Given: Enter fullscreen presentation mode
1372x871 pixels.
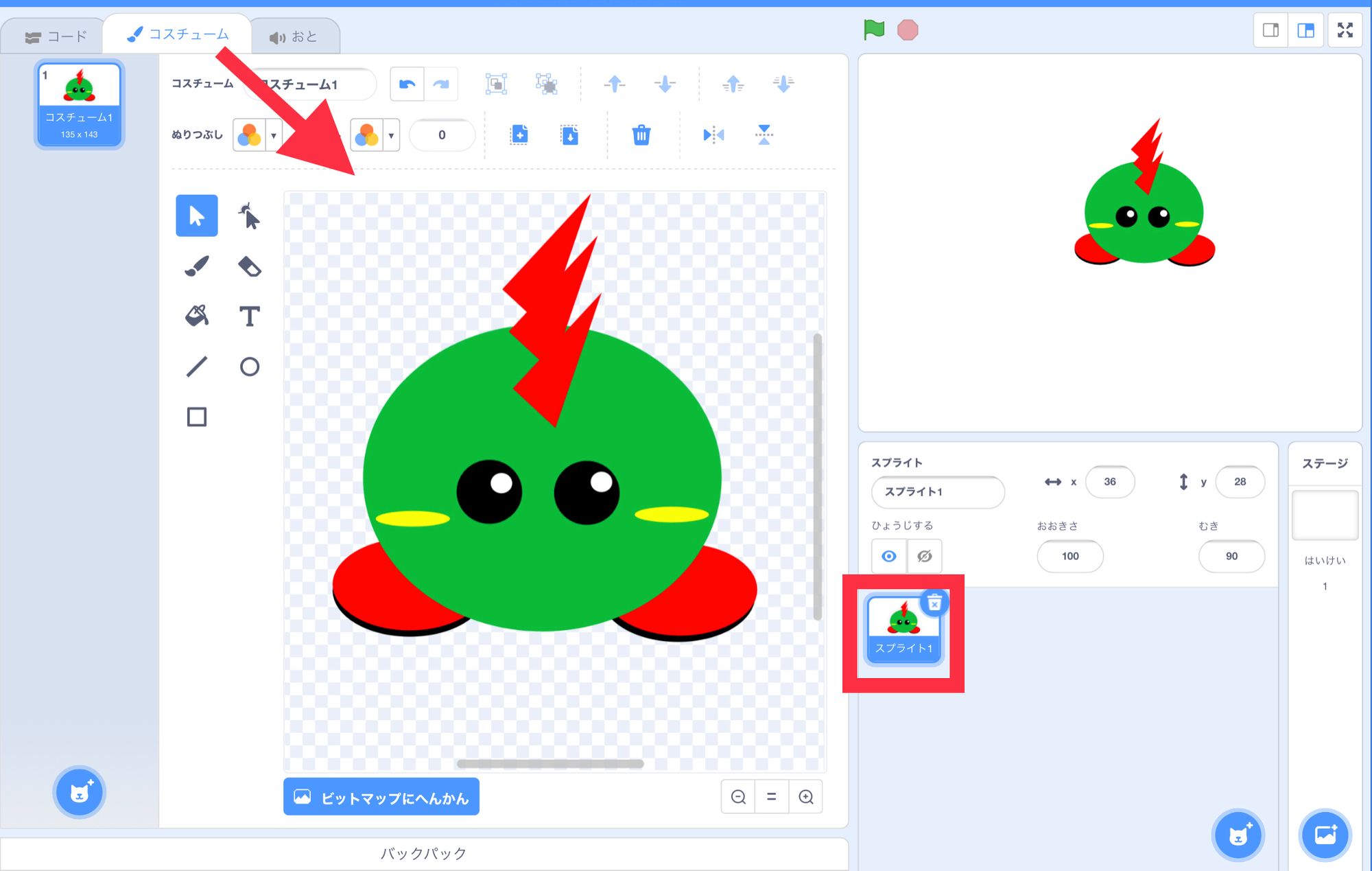Looking at the screenshot, I should 1345,30.
